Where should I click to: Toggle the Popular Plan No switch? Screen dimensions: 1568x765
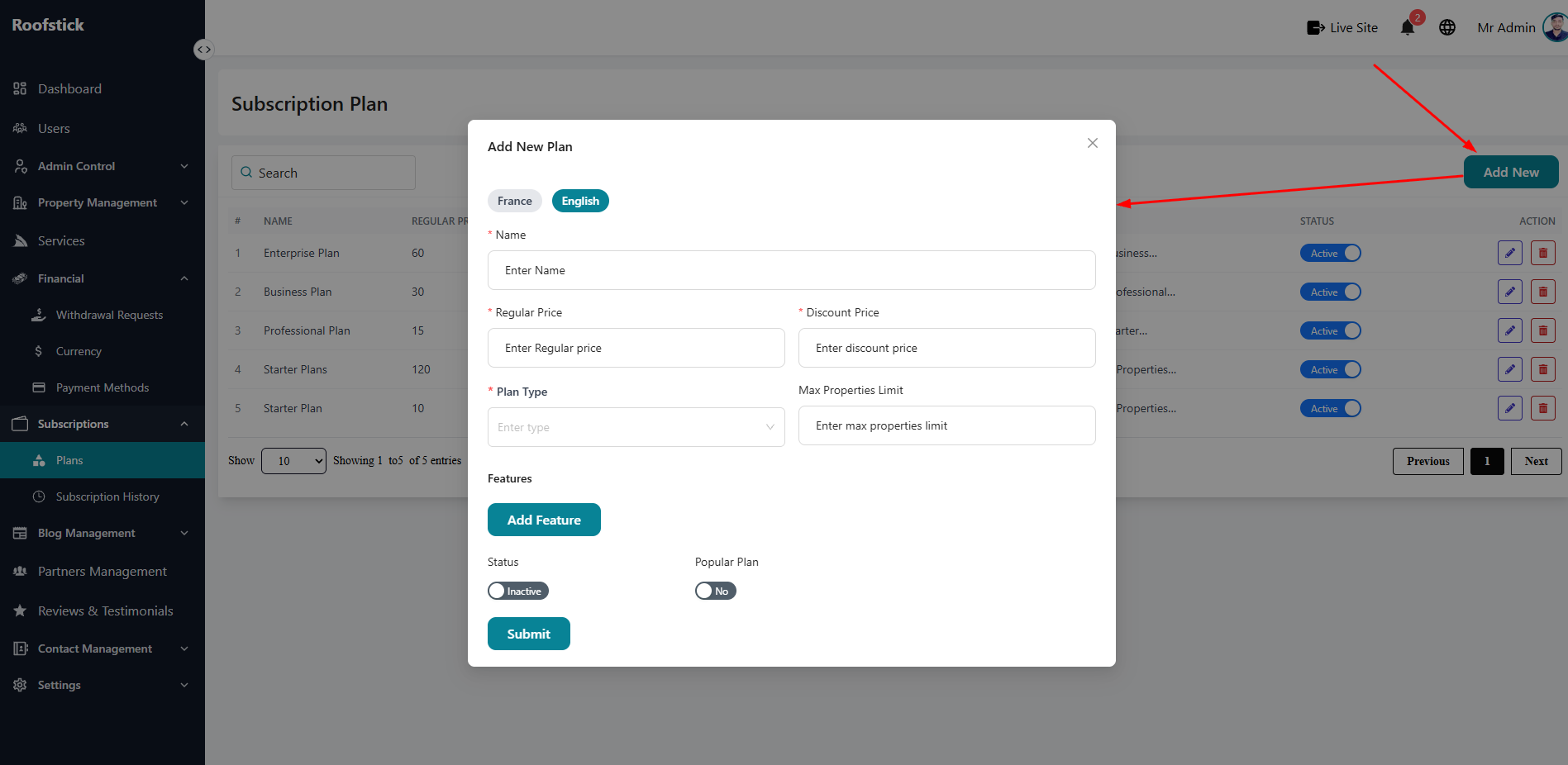[716, 591]
